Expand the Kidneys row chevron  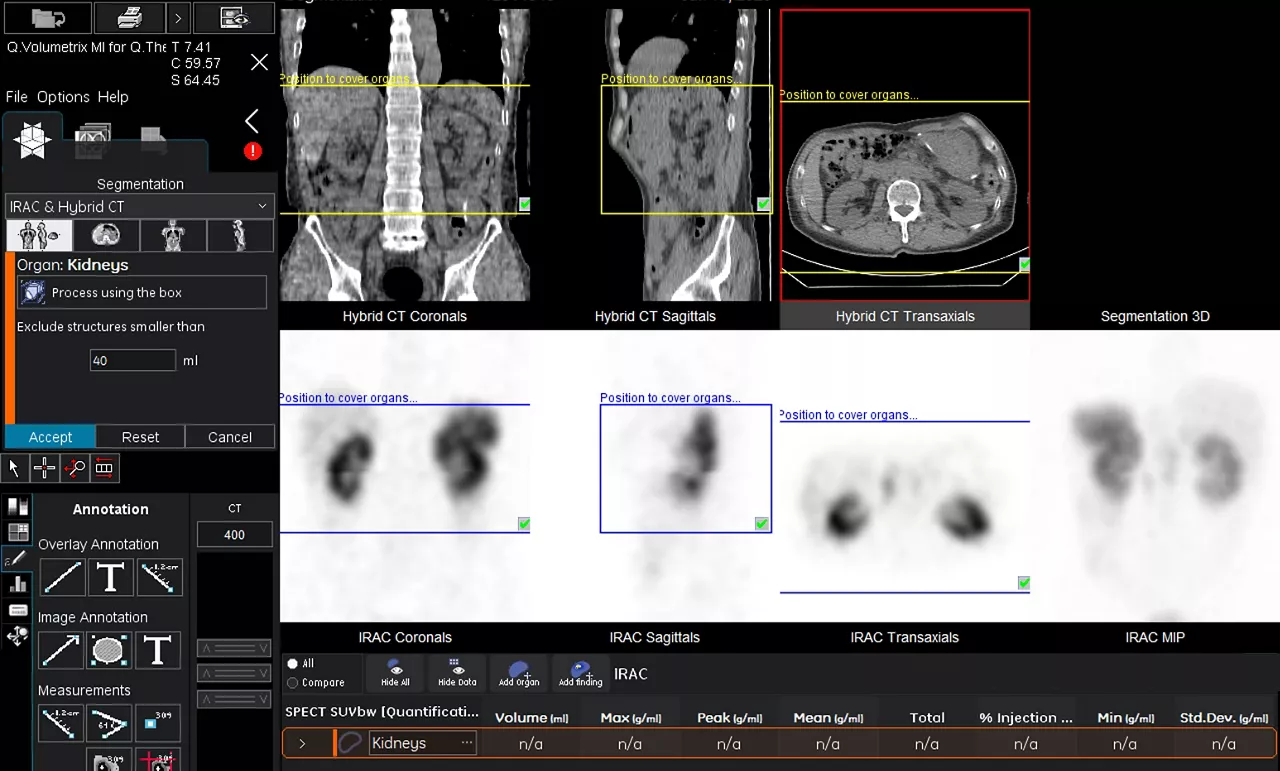pos(303,743)
